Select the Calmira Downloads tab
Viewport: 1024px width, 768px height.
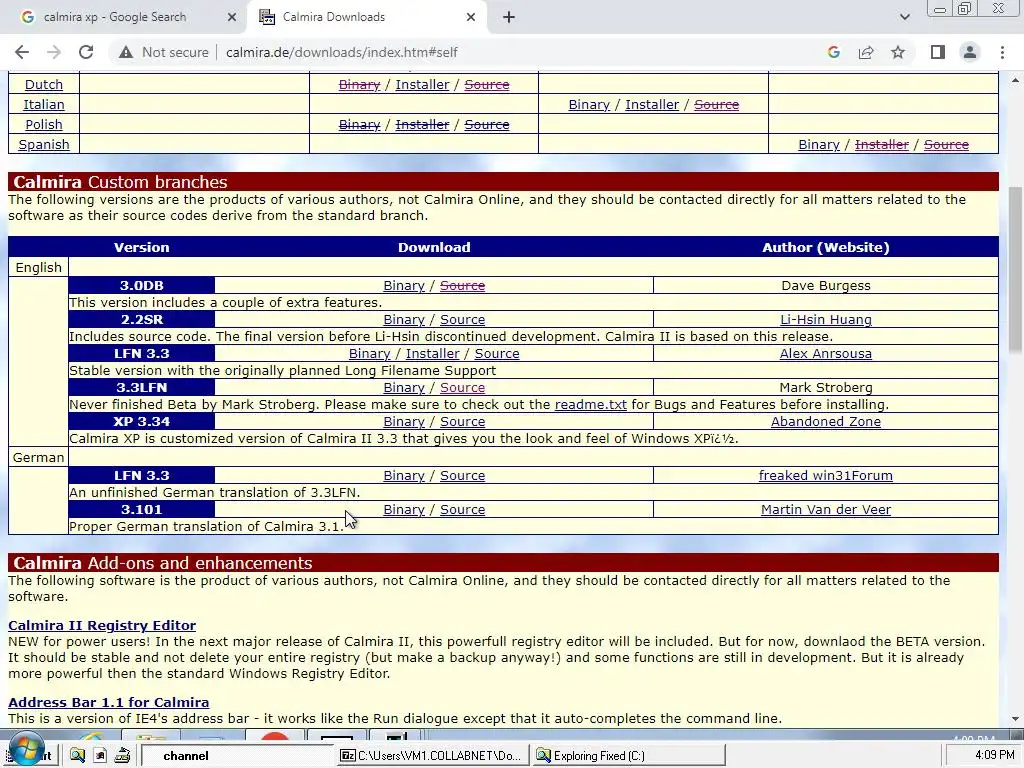366,18
